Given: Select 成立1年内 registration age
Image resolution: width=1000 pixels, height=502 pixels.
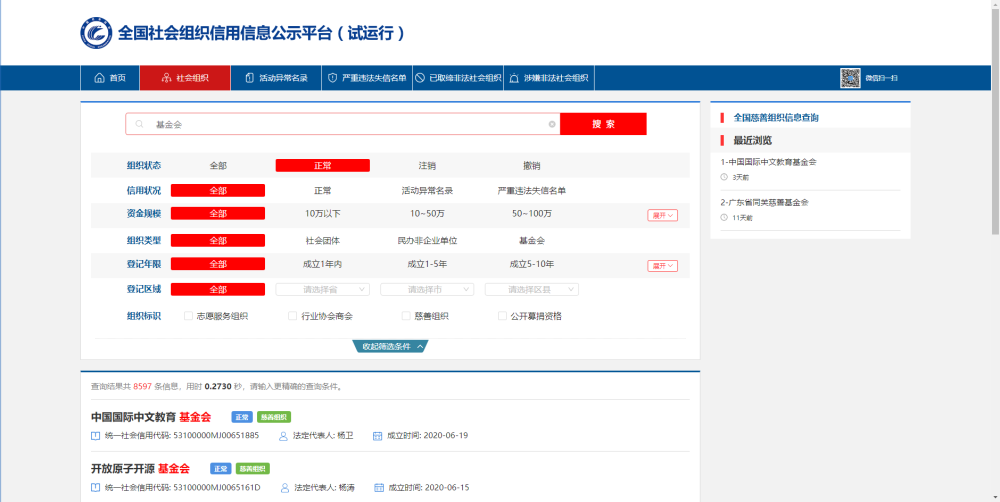Looking at the screenshot, I should click(x=323, y=263).
